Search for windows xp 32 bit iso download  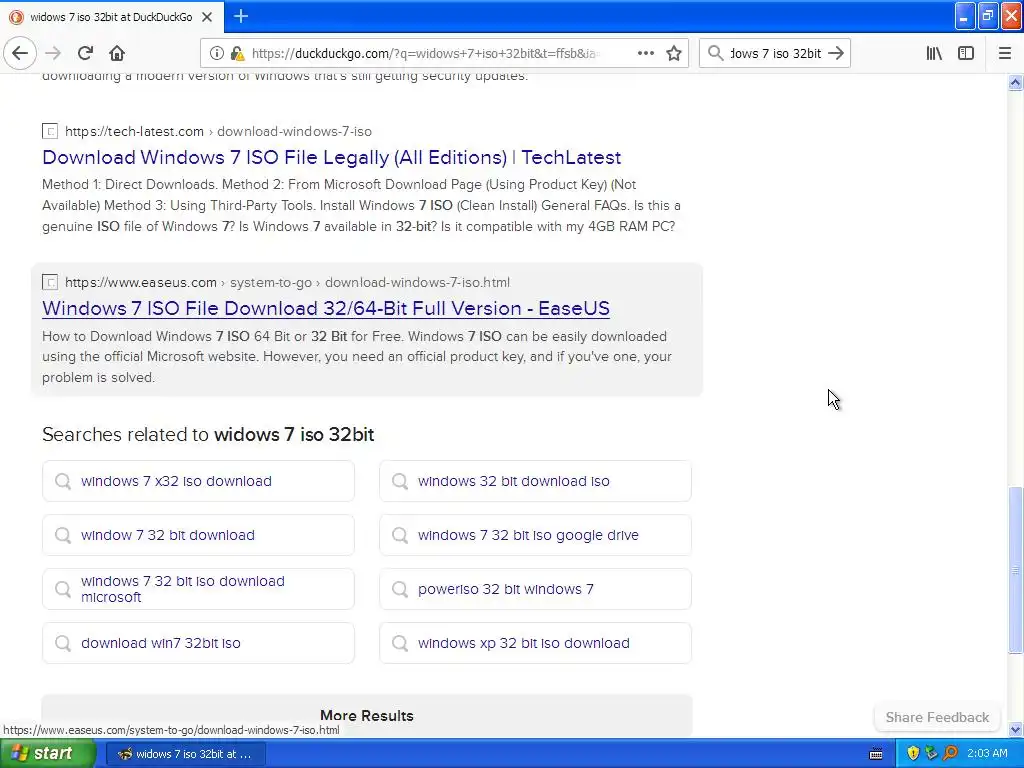536,643
